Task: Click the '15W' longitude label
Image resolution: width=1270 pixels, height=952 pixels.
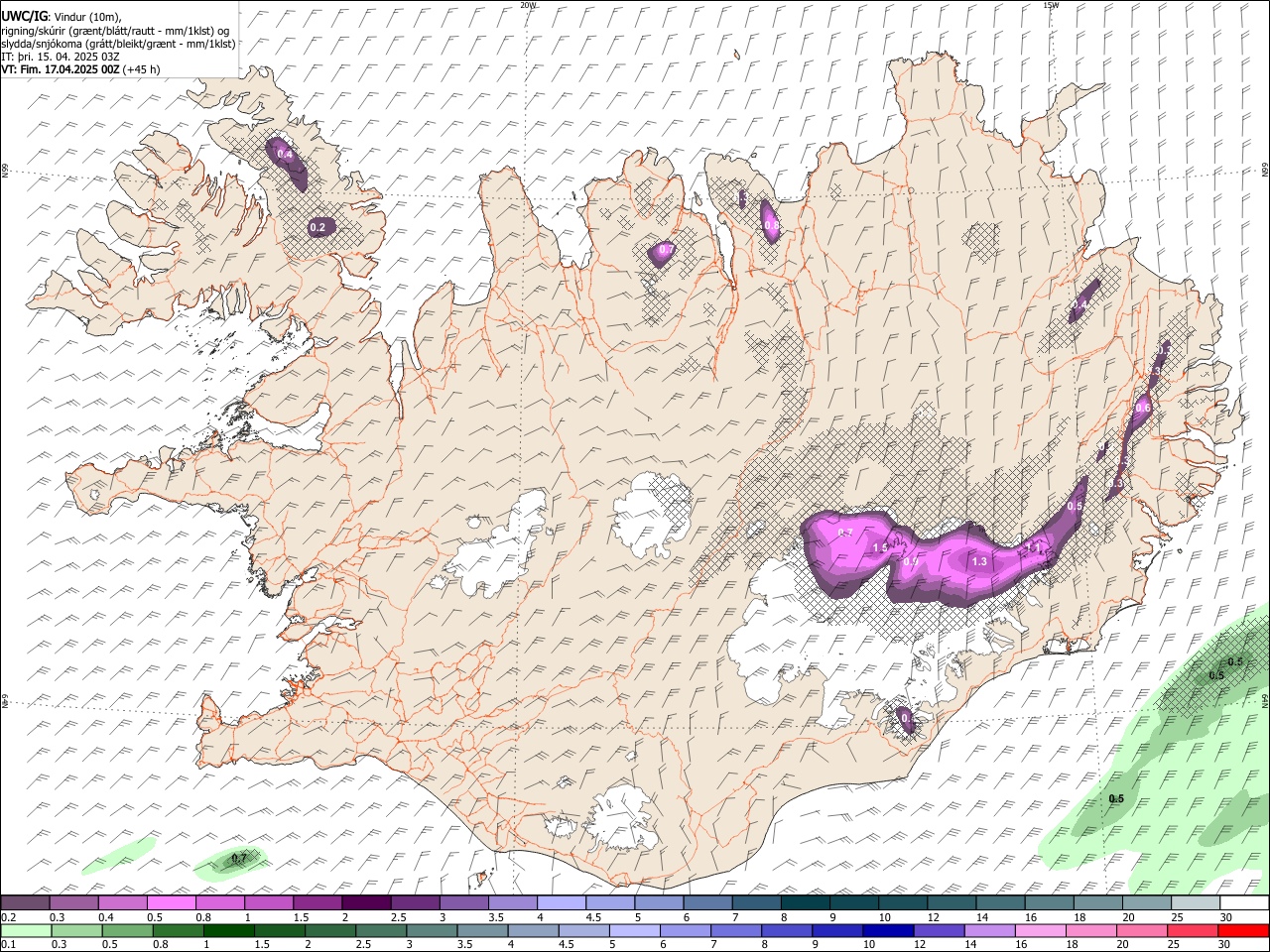Action: click(1050, 5)
